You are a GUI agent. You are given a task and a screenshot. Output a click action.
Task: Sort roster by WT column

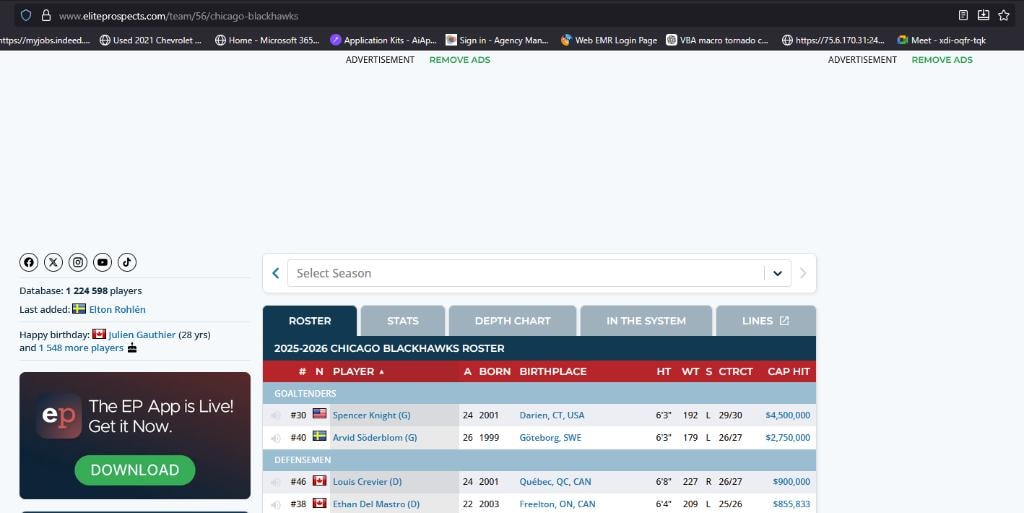(690, 371)
